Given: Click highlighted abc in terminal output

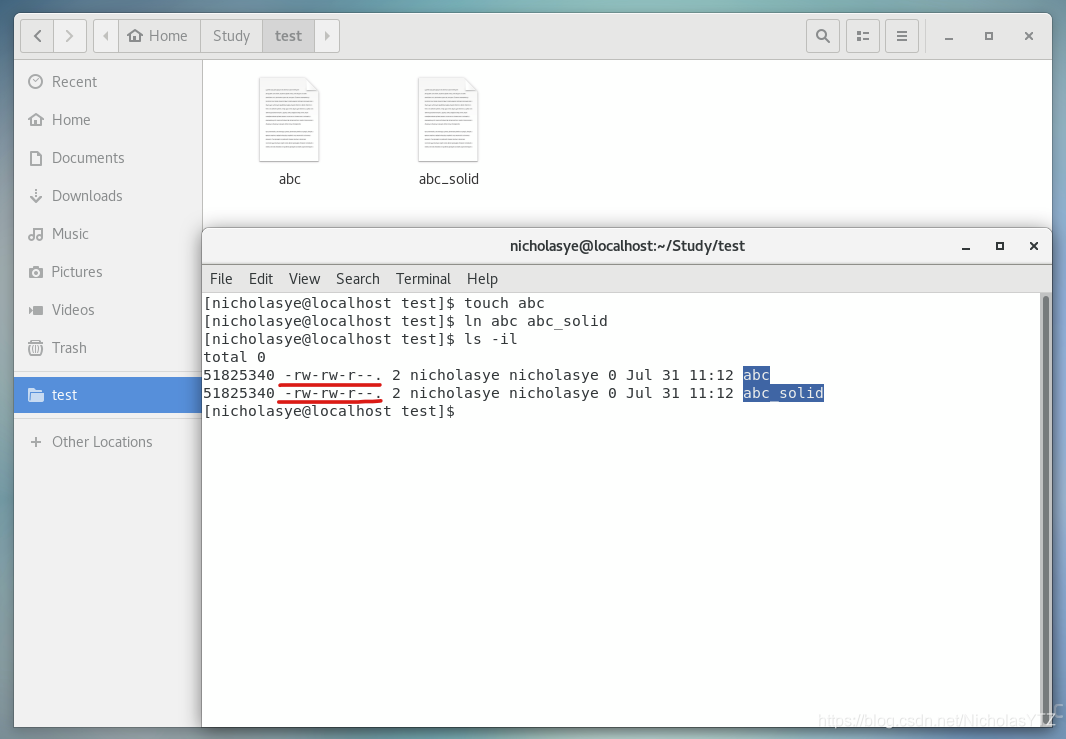Looking at the screenshot, I should pyautogui.click(x=756, y=375).
